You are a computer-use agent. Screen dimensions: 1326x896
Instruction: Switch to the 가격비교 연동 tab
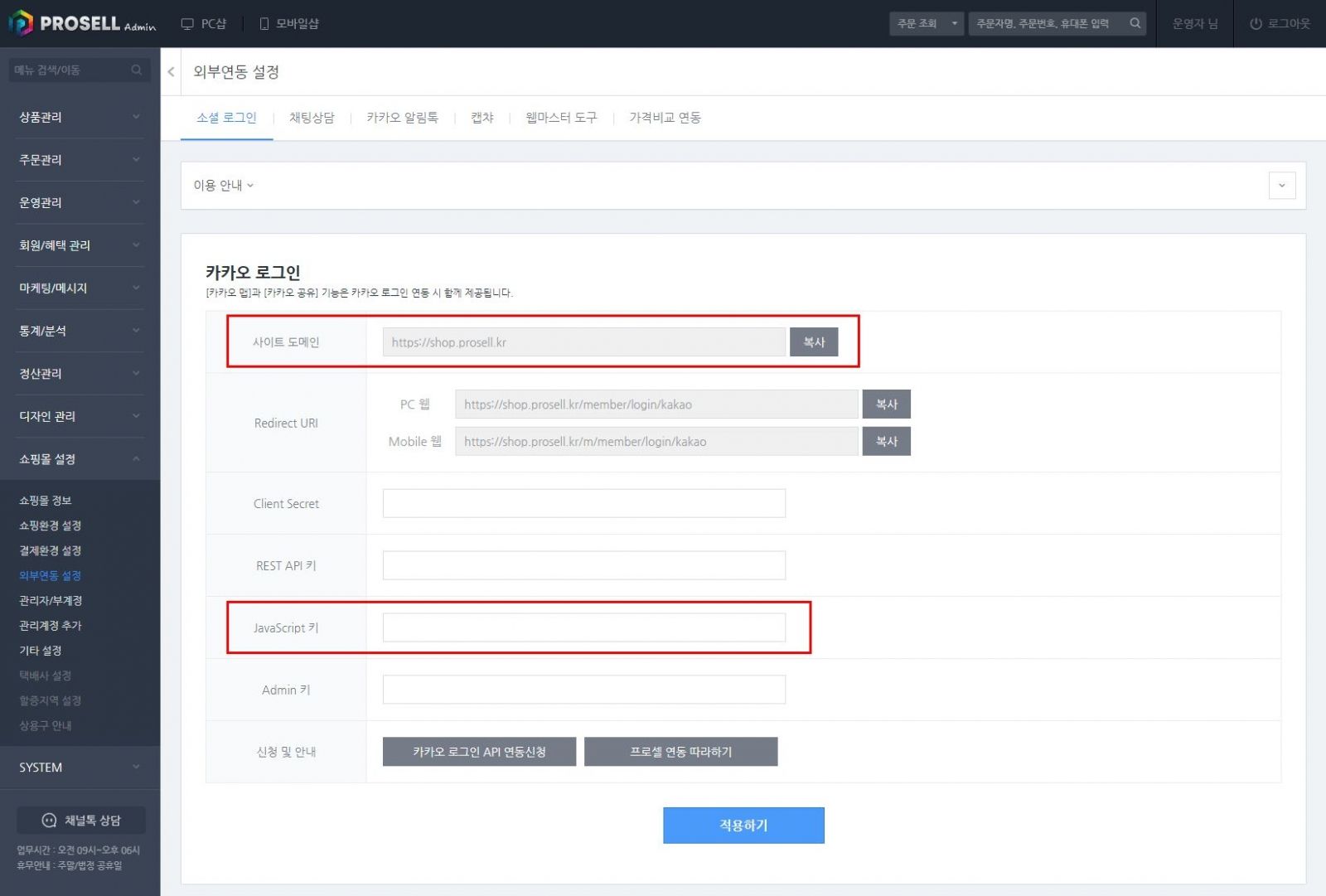[x=665, y=118]
